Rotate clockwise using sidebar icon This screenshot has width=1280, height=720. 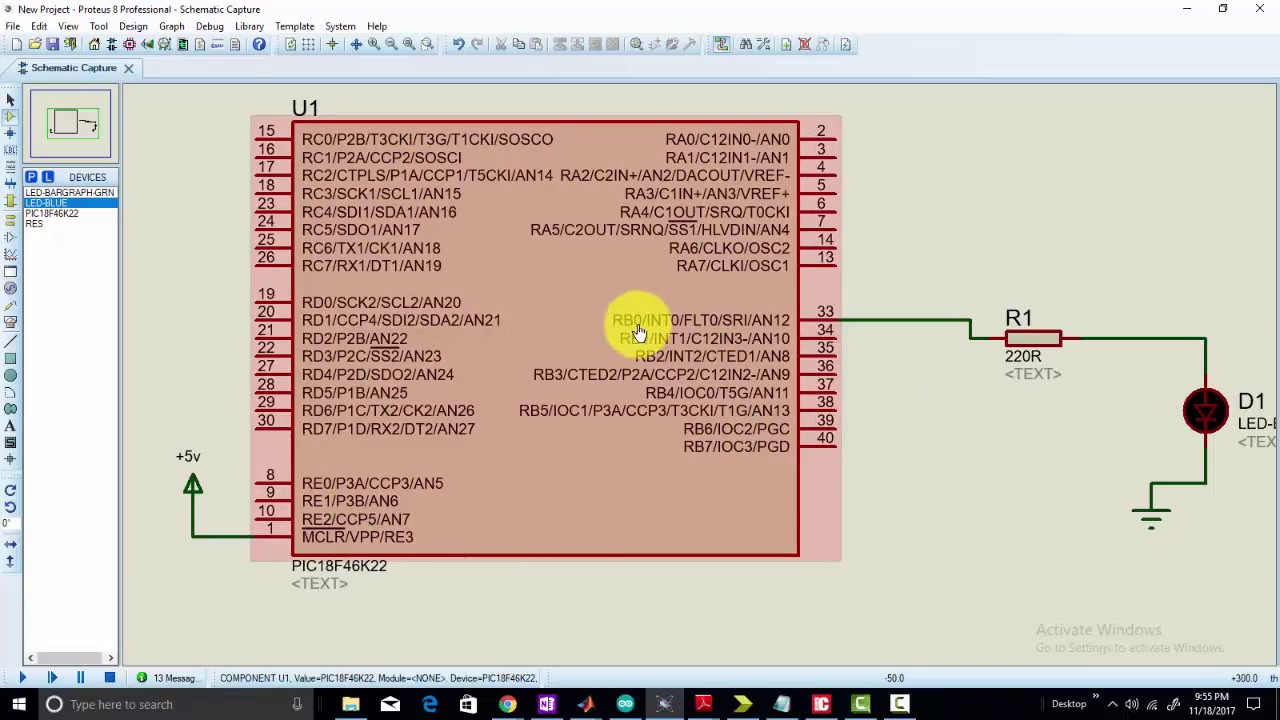(x=10, y=490)
